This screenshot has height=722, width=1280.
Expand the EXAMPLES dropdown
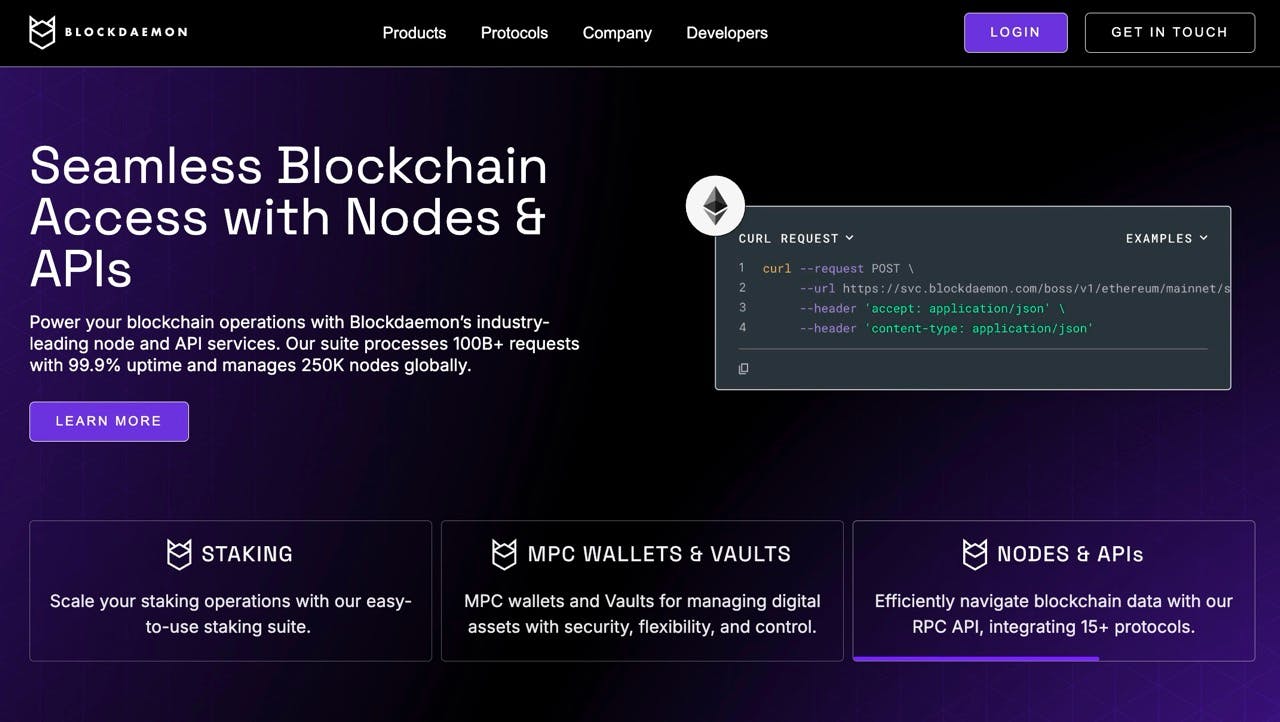(1167, 238)
